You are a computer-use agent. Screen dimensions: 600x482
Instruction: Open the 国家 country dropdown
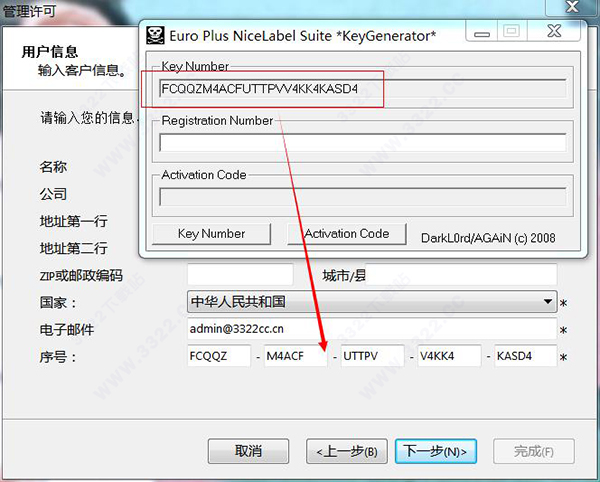coord(372,302)
